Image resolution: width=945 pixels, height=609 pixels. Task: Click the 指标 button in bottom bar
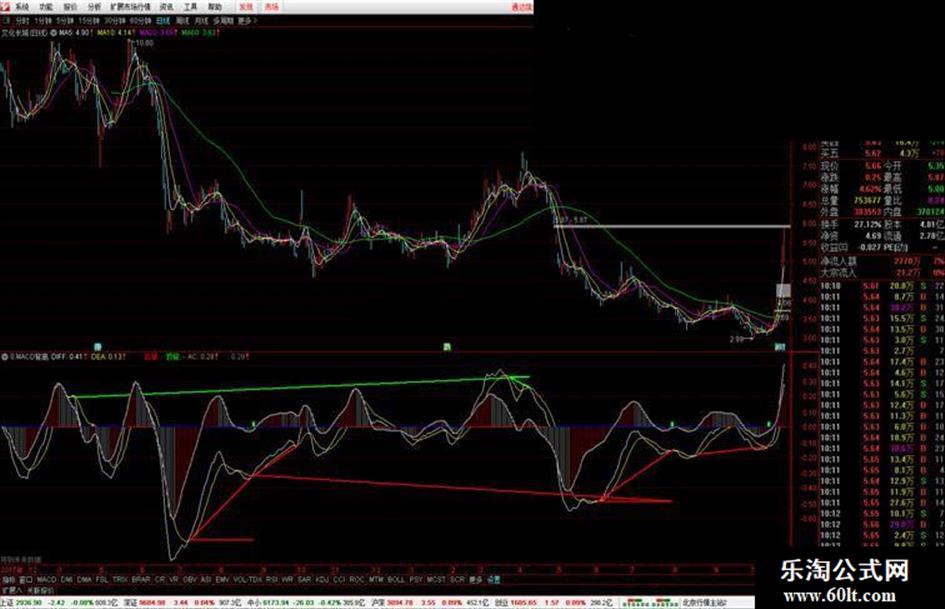(8, 579)
